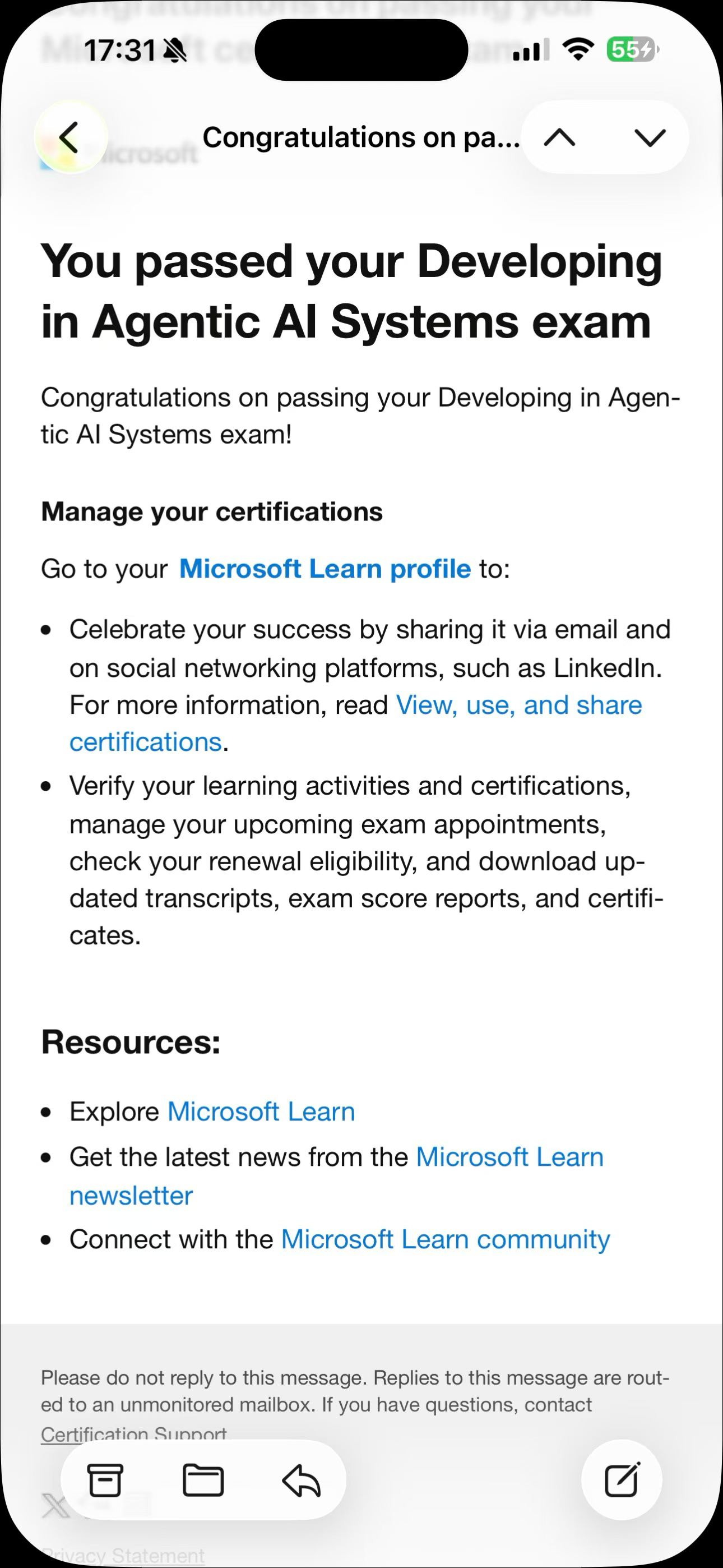Open the Explore Microsoft Learn link
Image resolution: width=723 pixels, height=1568 pixels.
coord(261,1112)
